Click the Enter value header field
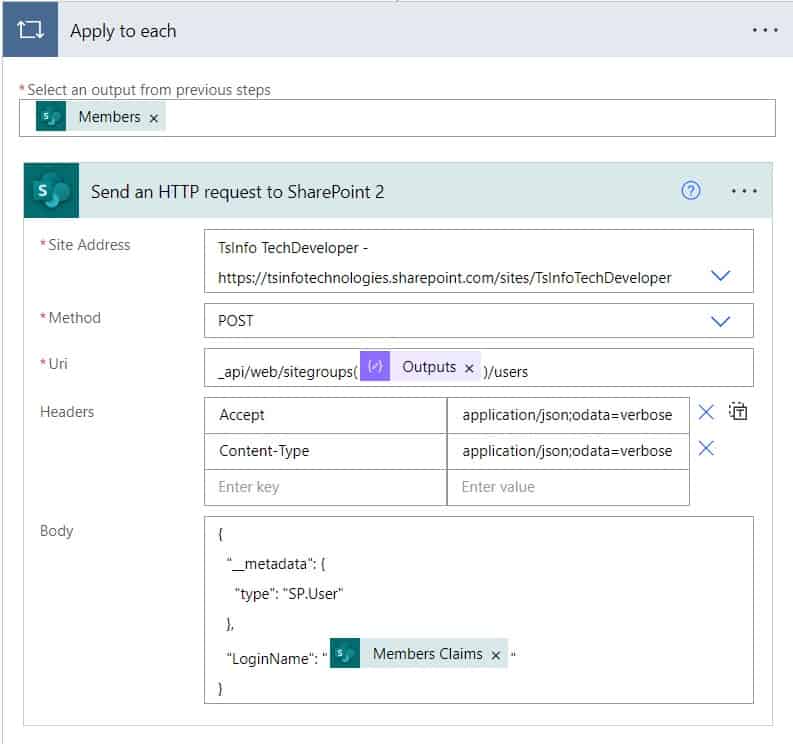Image resolution: width=793 pixels, height=744 pixels. coord(568,487)
